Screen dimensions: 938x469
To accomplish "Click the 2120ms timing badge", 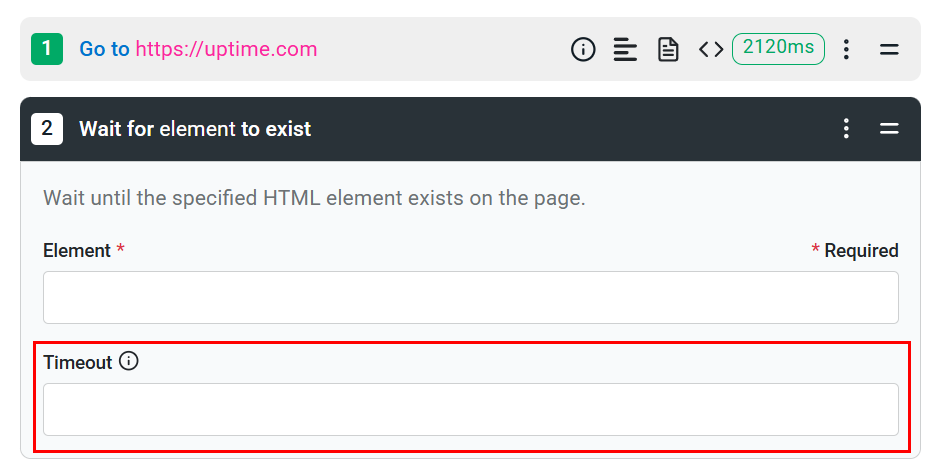I will 778,48.
